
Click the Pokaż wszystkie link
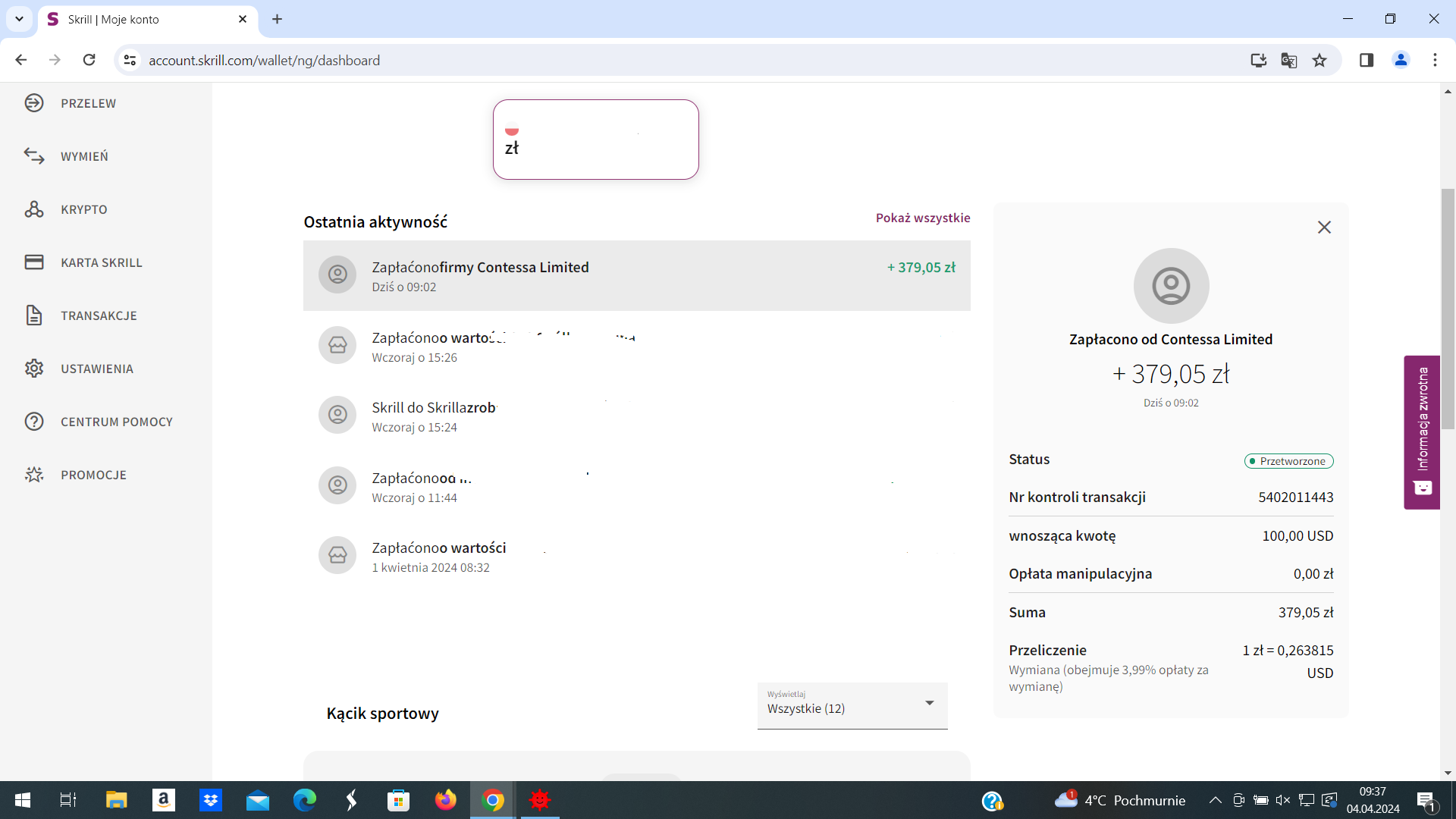(x=923, y=218)
